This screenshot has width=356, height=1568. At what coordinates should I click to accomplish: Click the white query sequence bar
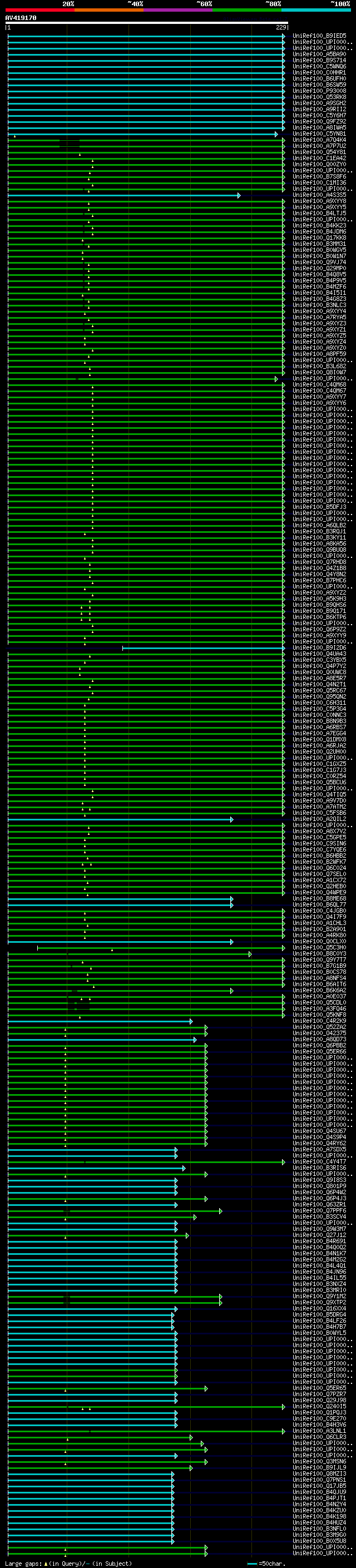pos(147,23)
